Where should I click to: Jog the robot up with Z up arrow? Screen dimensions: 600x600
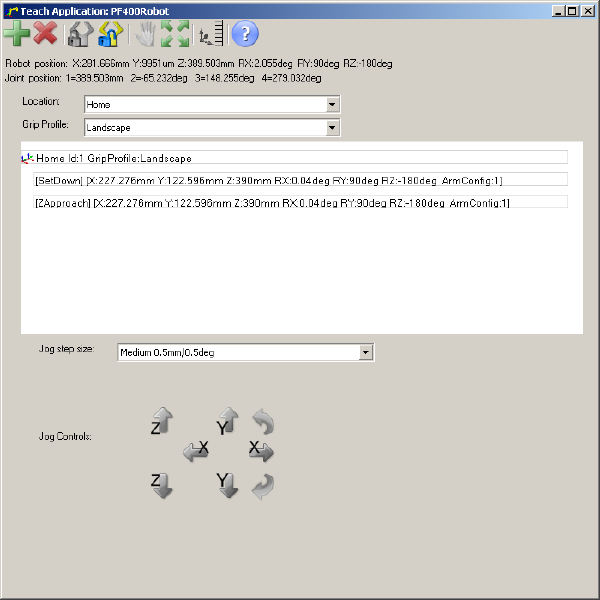[x=162, y=421]
